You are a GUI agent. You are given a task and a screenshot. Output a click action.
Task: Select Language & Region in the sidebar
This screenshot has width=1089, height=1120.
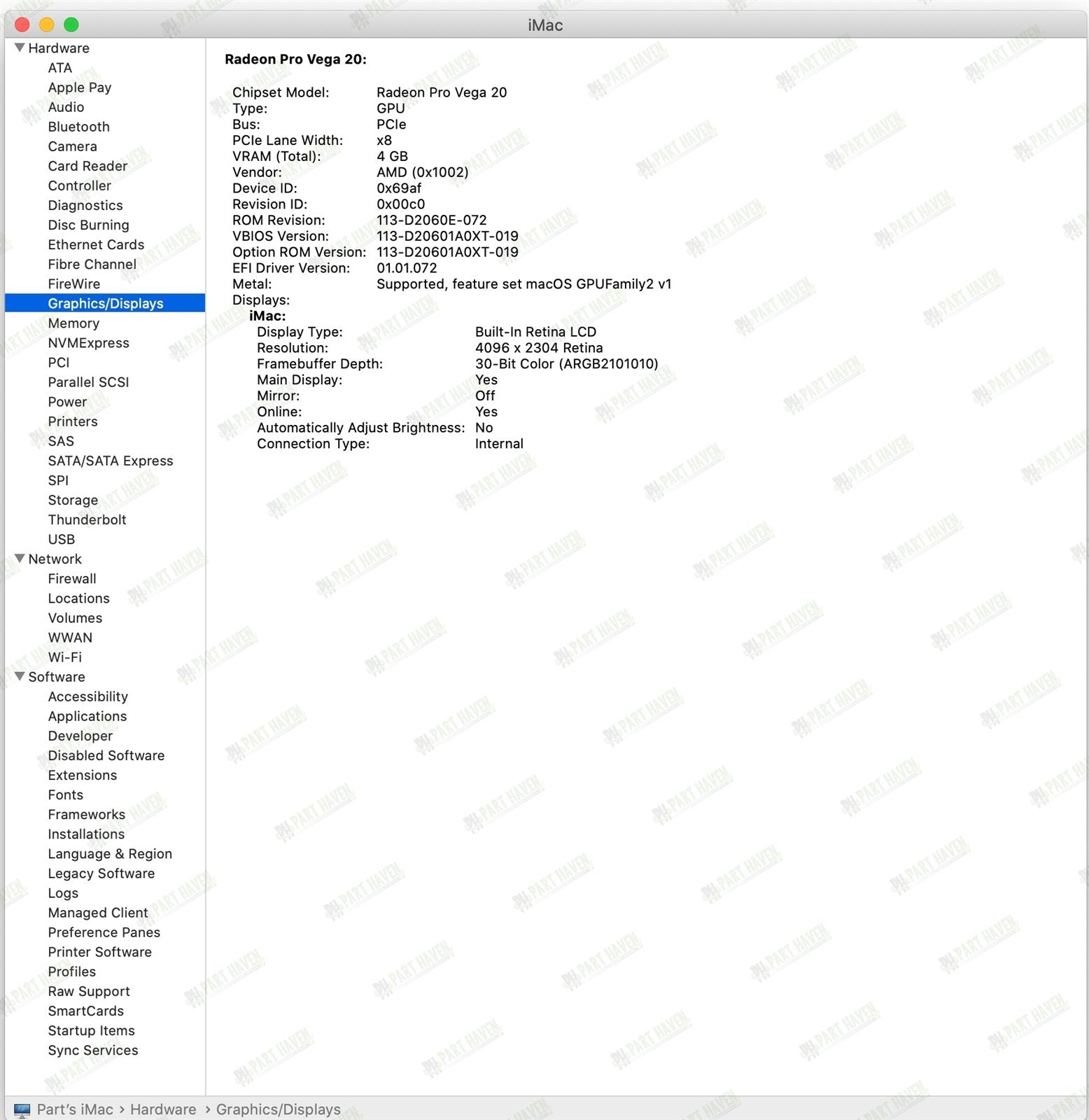pyautogui.click(x=110, y=854)
